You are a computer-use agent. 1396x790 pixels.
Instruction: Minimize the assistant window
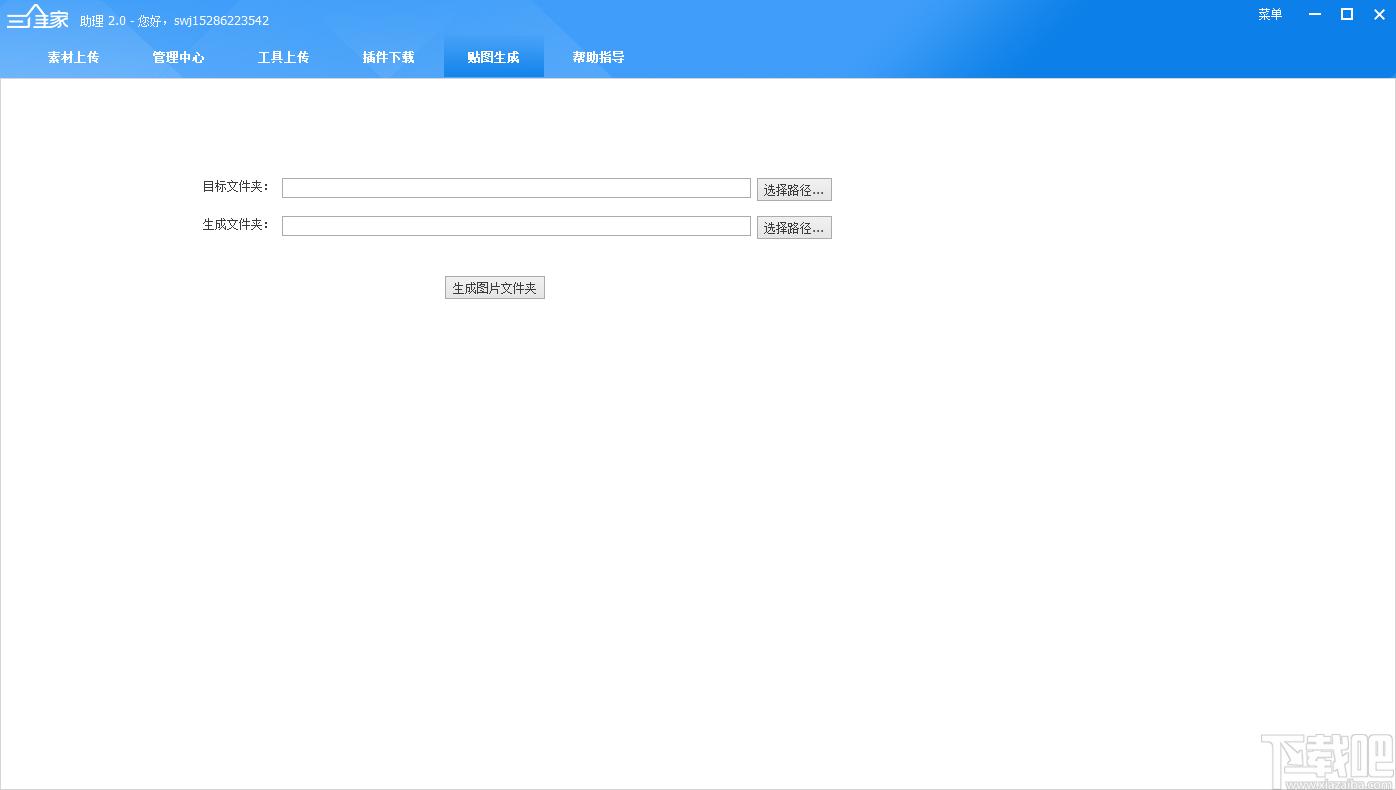coord(1314,14)
